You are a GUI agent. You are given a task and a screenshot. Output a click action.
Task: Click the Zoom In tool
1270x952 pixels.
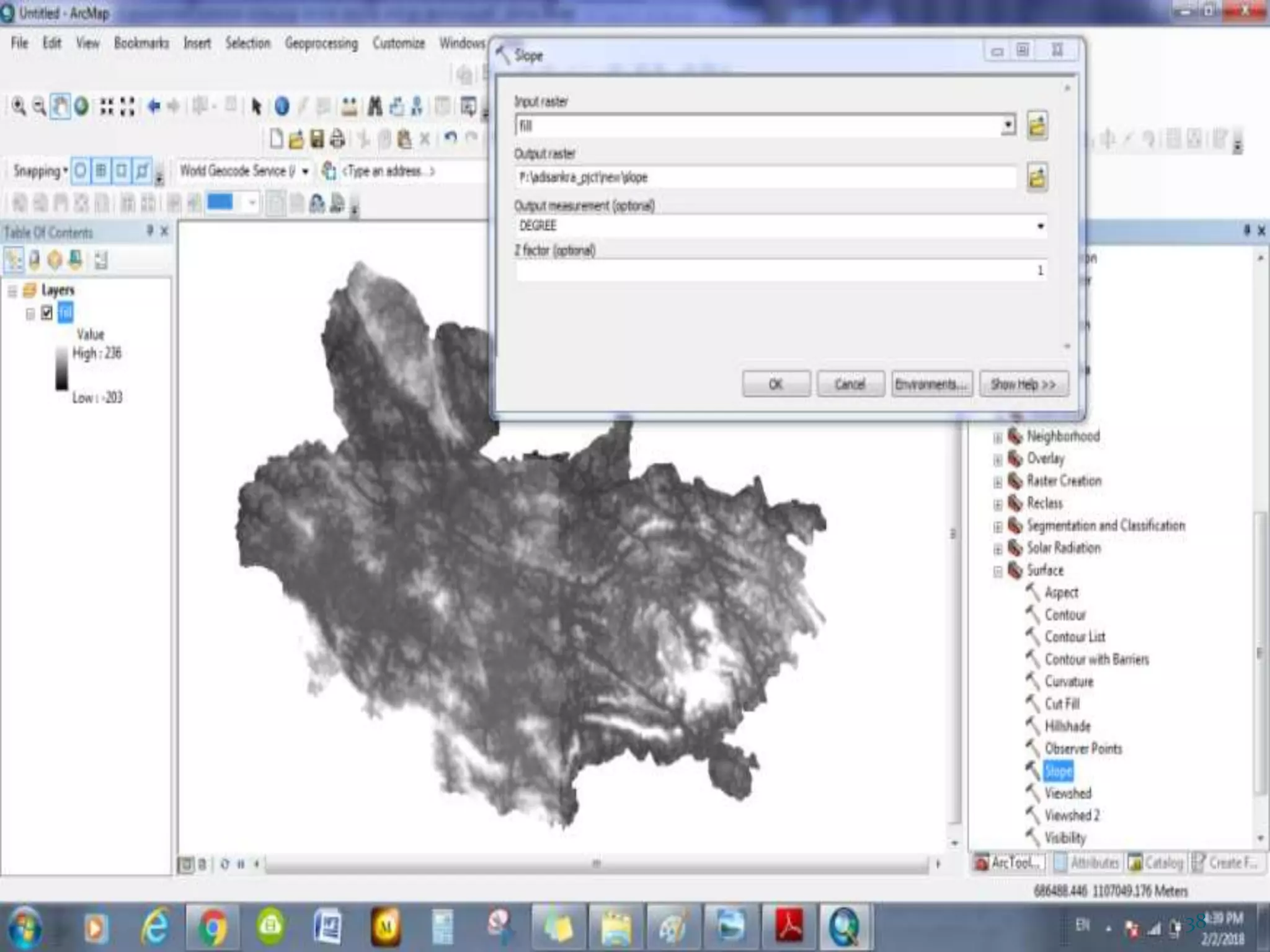(19, 107)
